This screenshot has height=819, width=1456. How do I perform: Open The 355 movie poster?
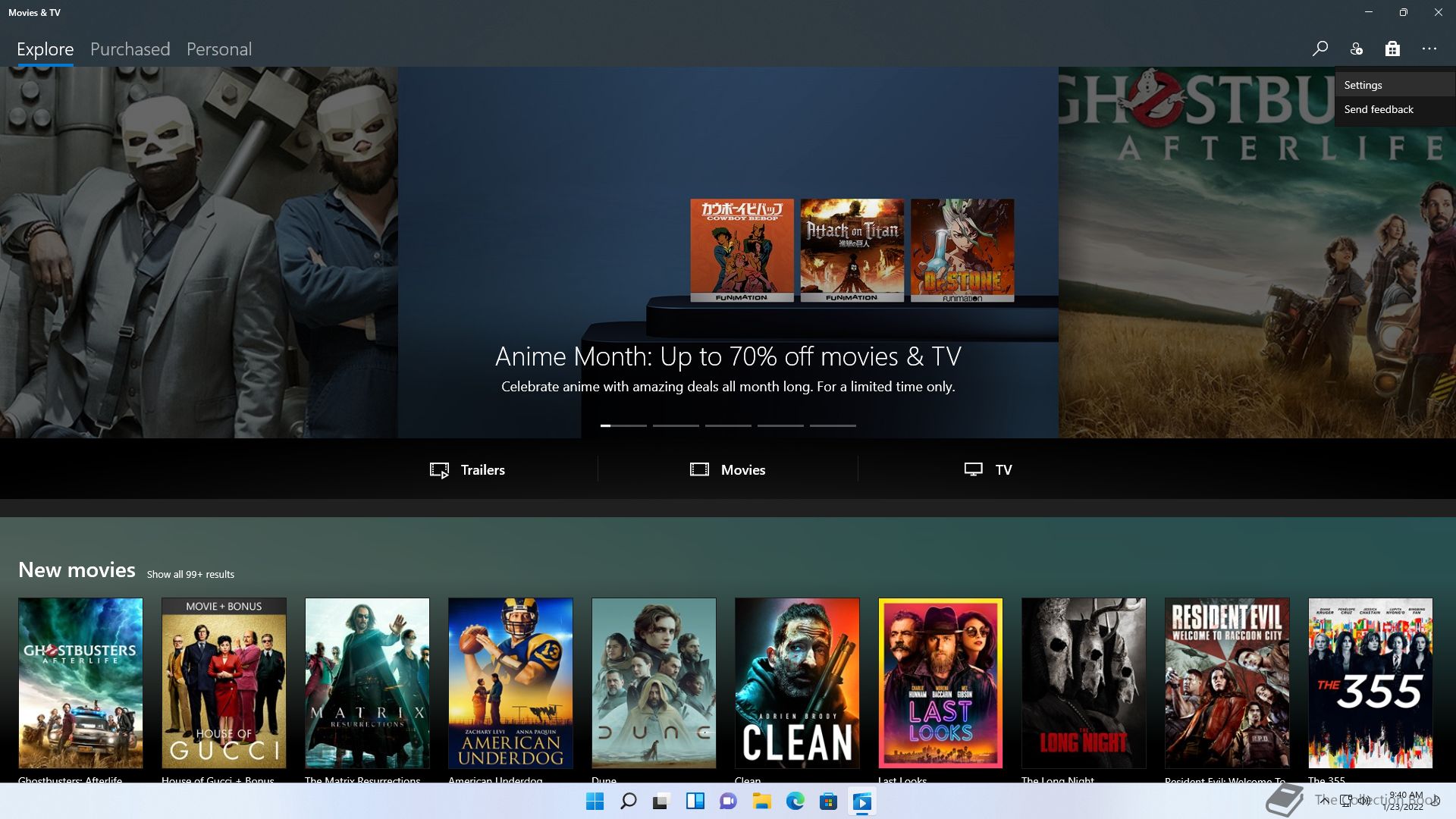tap(1370, 683)
